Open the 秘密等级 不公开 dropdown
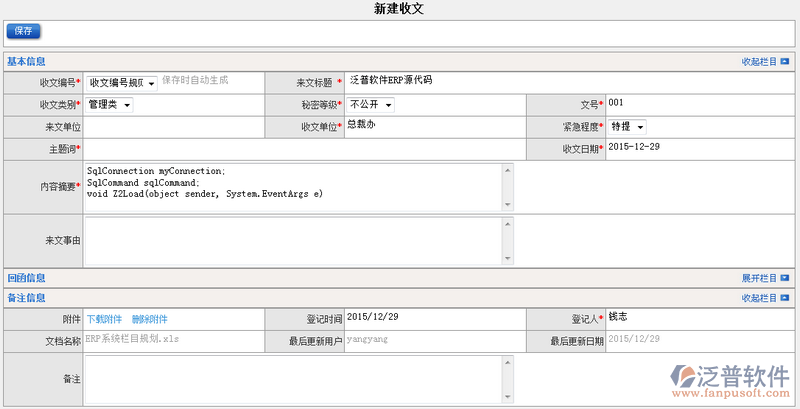 tap(370, 105)
